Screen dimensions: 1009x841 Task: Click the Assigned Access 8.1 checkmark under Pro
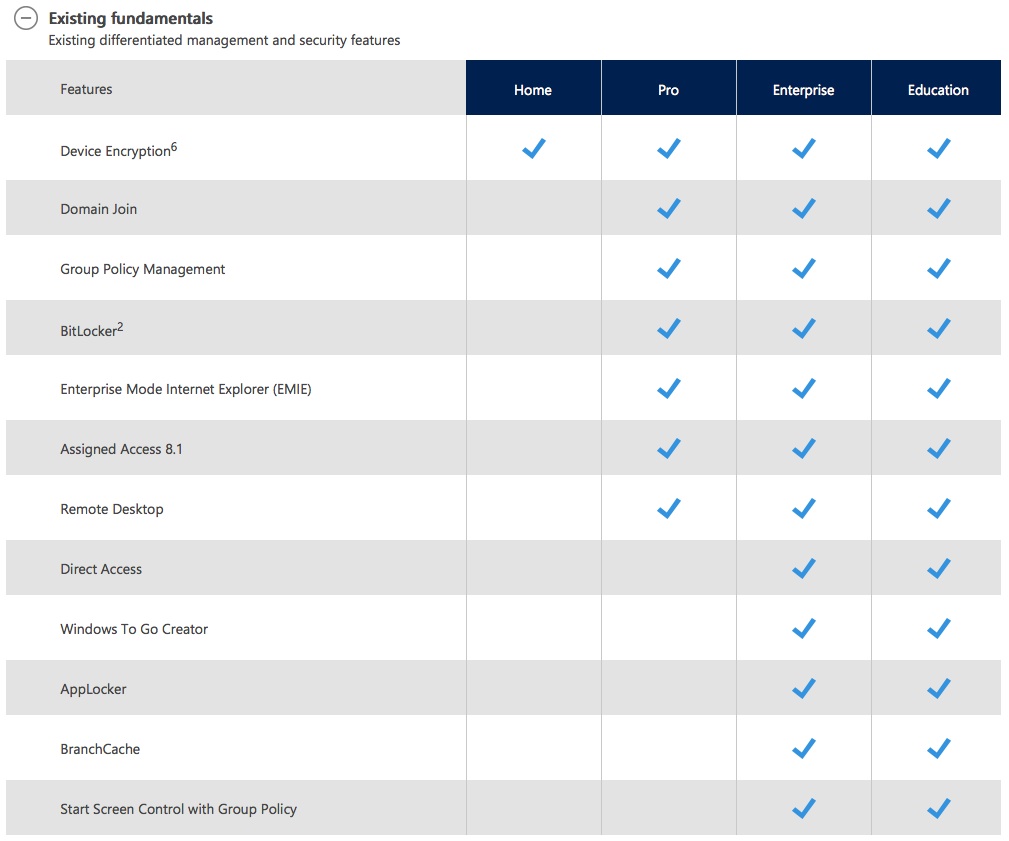[668, 448]
